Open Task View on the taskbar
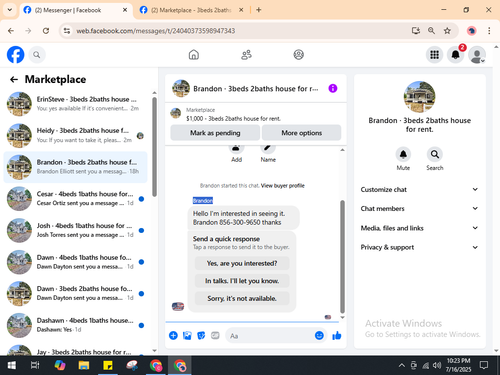The height and width of the screenshot is (375, 500). tap(35, 365)
